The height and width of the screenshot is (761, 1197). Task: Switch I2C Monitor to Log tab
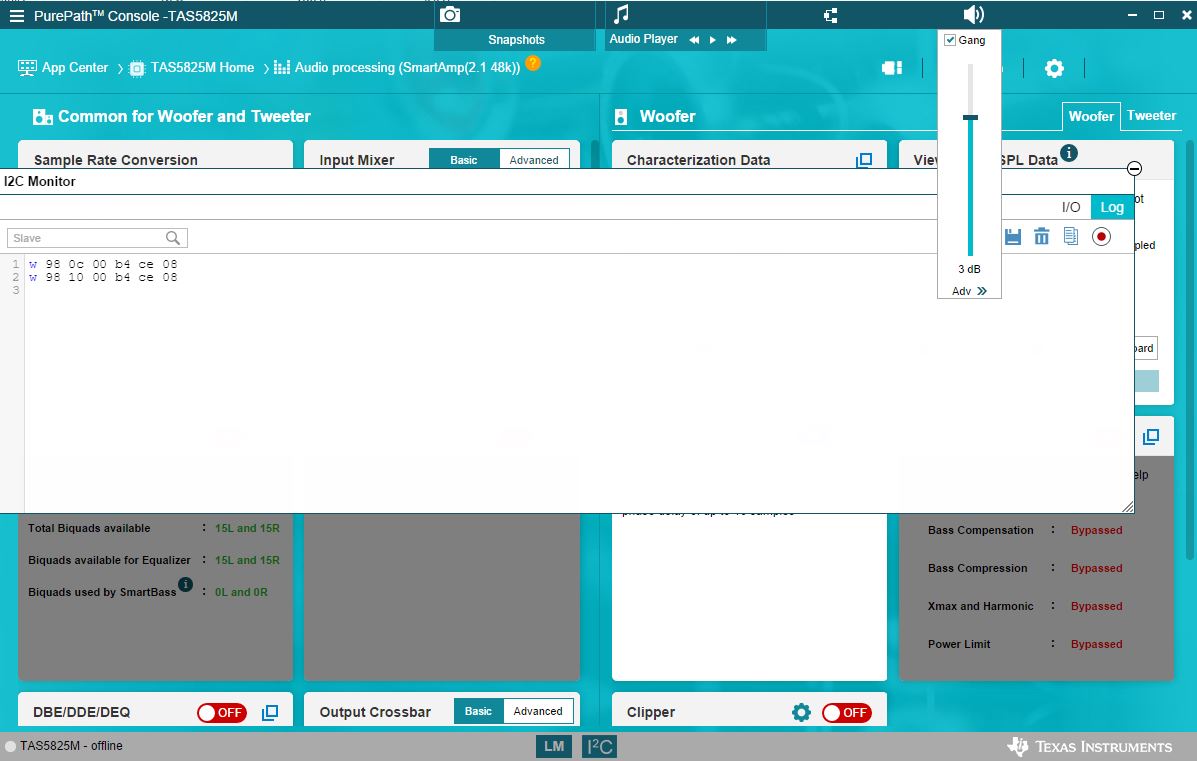pyautogui.click(x=1112, y=207)
